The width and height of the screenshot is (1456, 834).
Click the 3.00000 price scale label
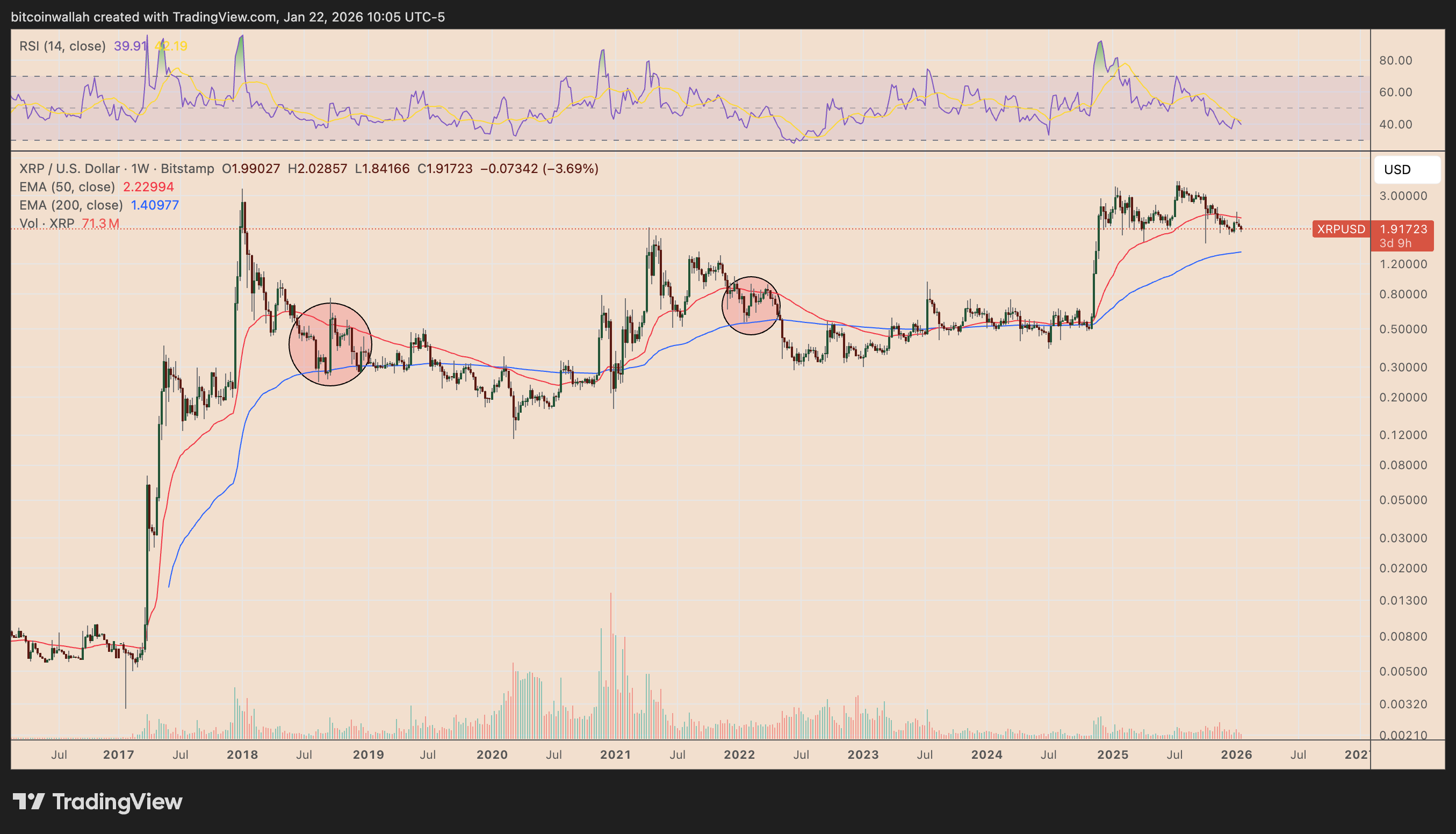pos(1403,196)
